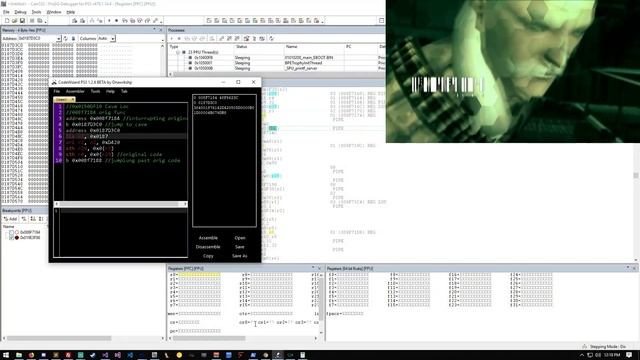Open the memory Address dropdown
Screen dimensions: 640x360
point(59,38)
